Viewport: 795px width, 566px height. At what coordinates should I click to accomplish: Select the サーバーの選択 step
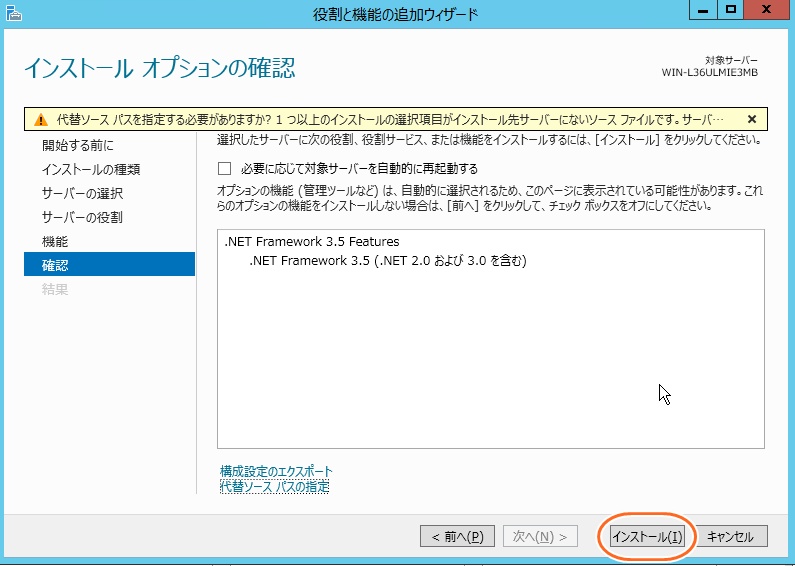coord(82,193)
